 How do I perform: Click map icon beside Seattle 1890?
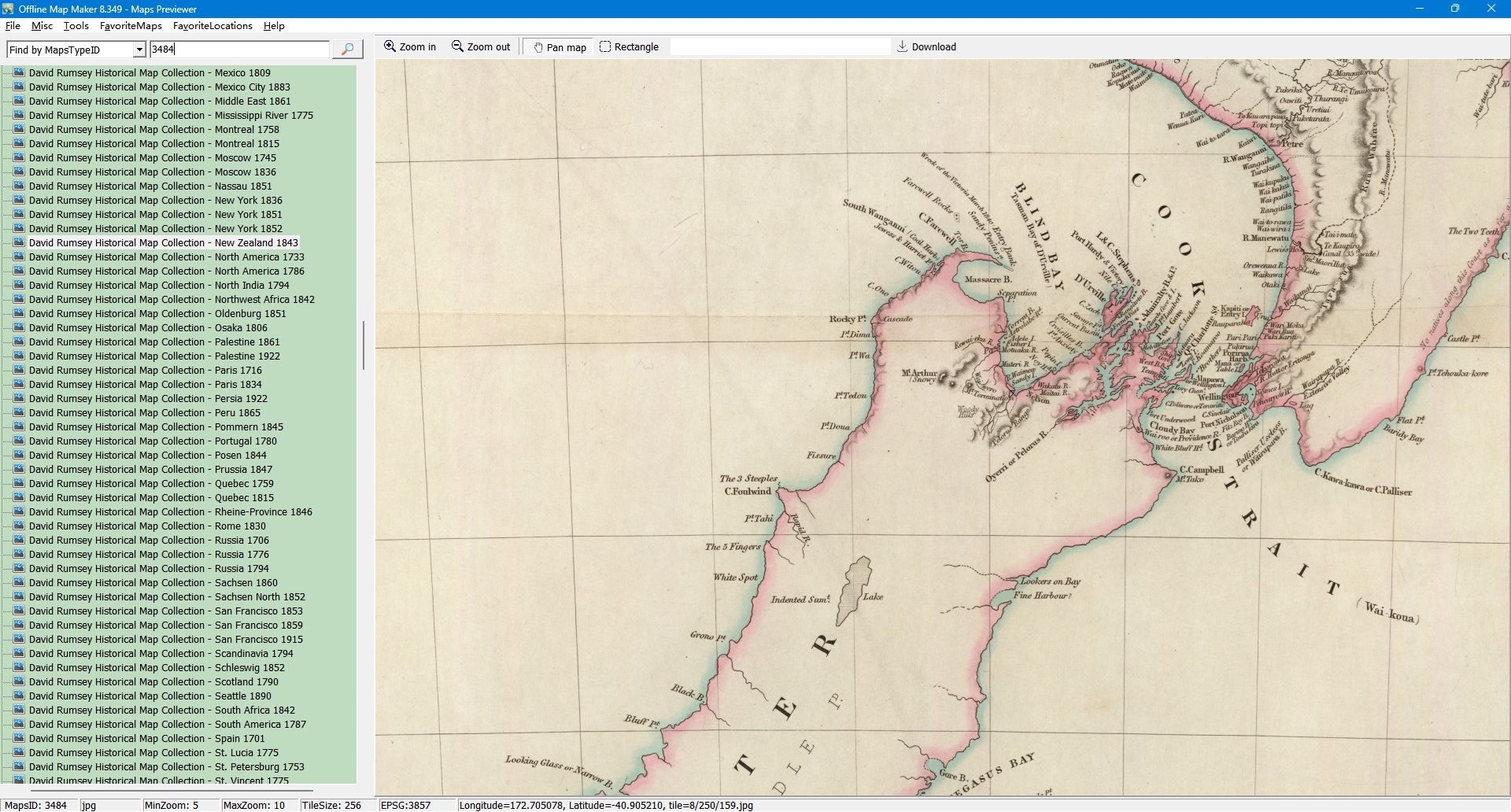[x=20, y=696]
